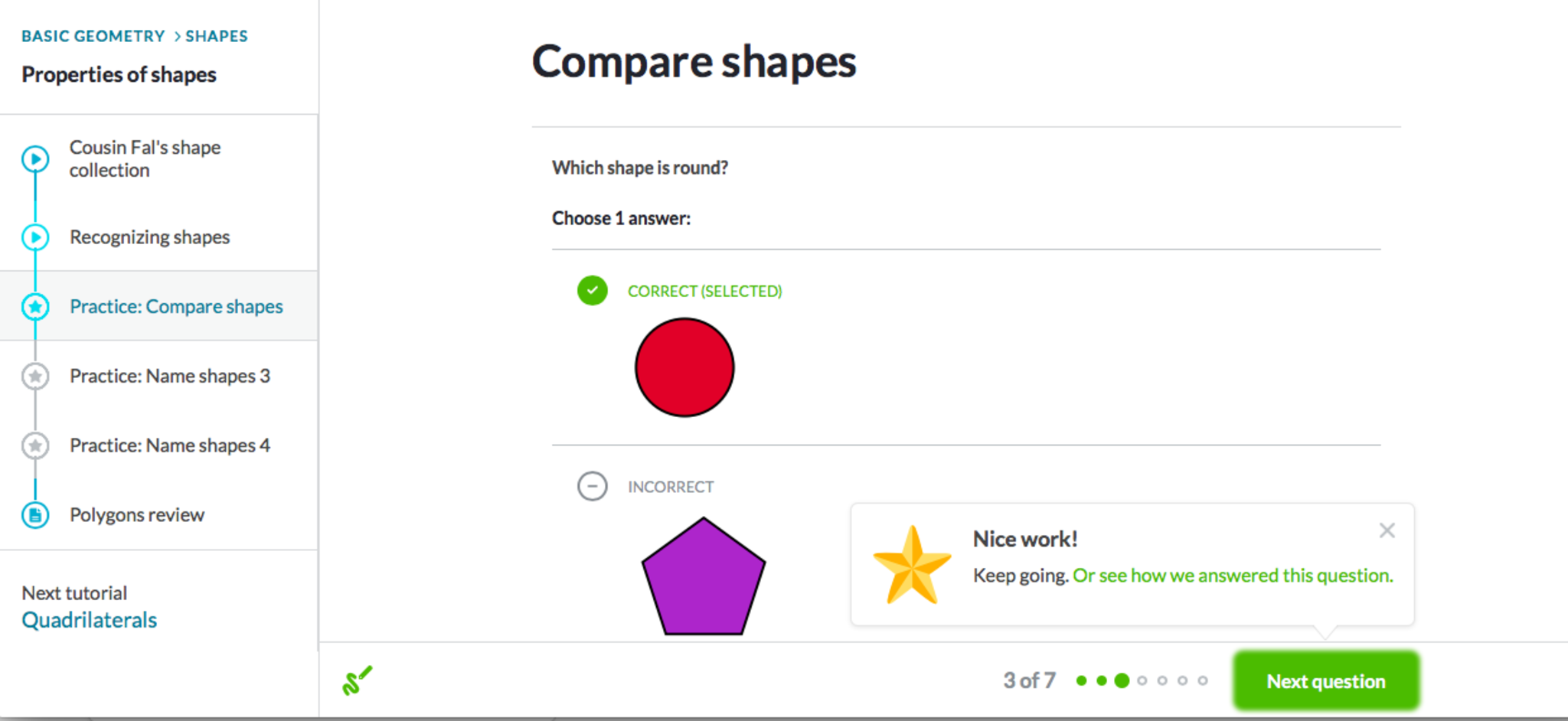Click the star icon for Name shapes 3

(x=35, y=377)
